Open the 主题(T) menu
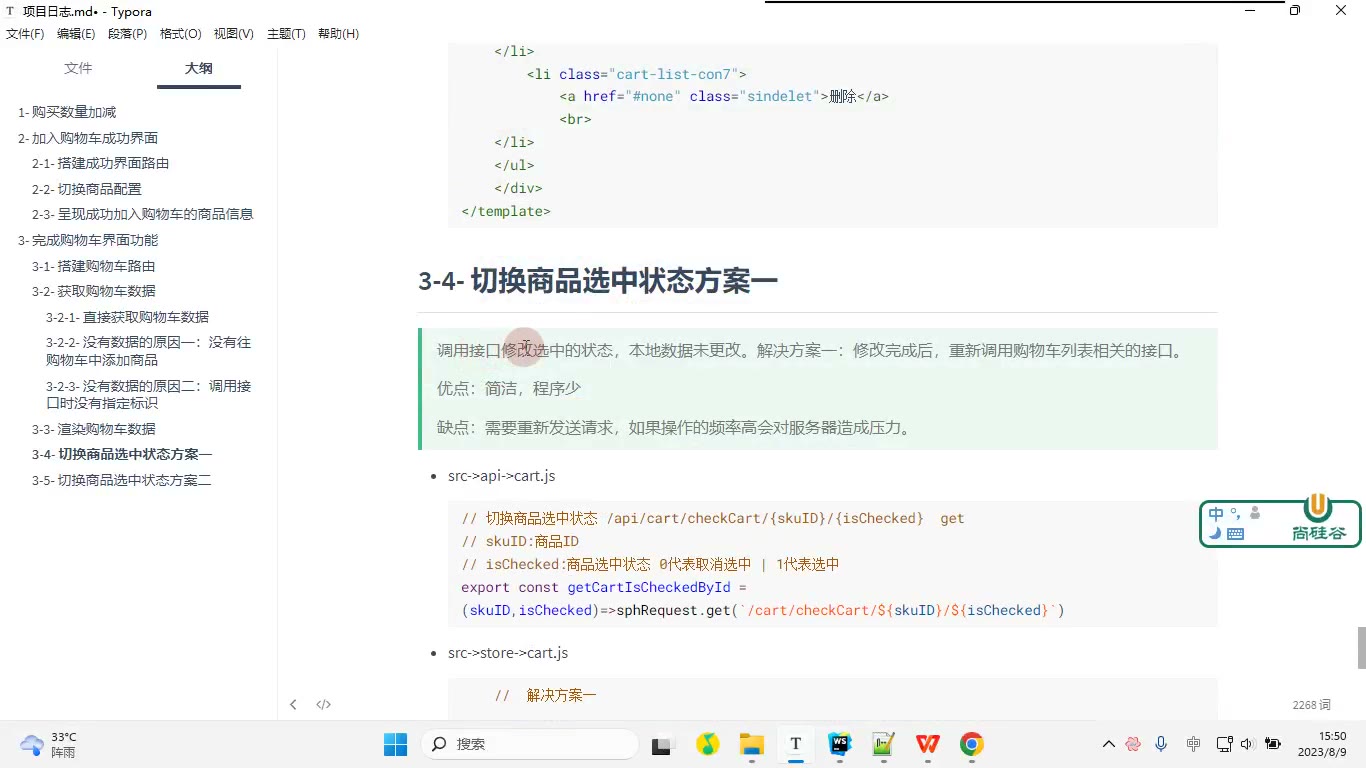Screen dimensions: 1366x768 [286, 34]
